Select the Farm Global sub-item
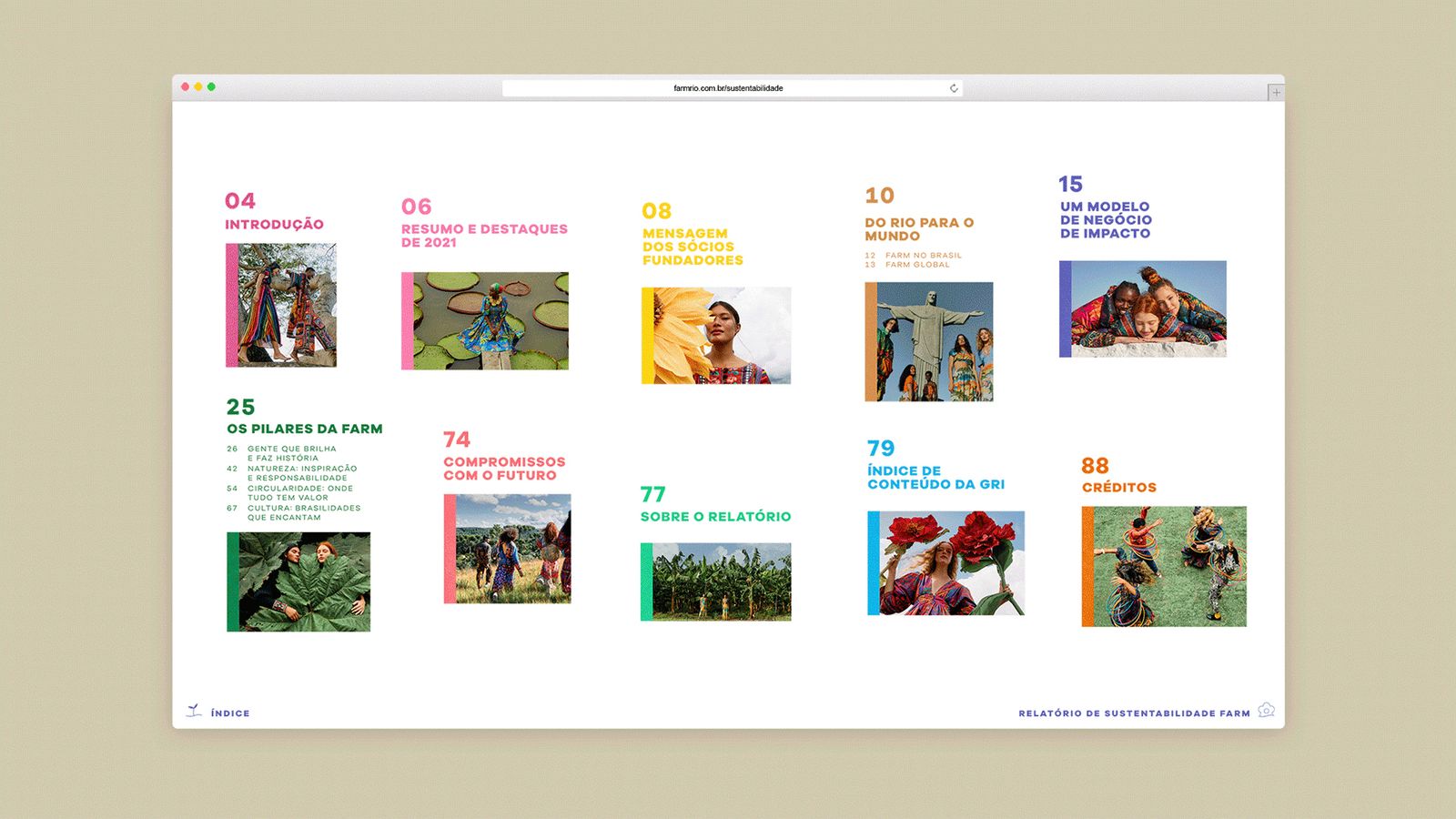 coord(907,265)
